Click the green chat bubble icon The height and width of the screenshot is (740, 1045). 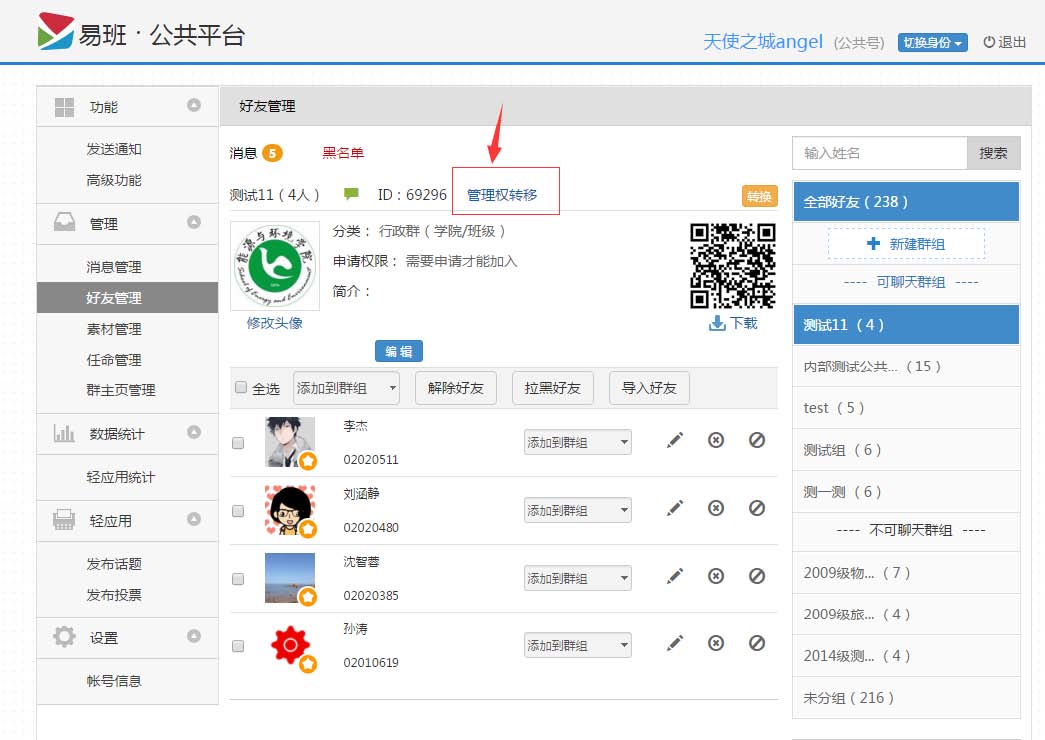(351, 194)
